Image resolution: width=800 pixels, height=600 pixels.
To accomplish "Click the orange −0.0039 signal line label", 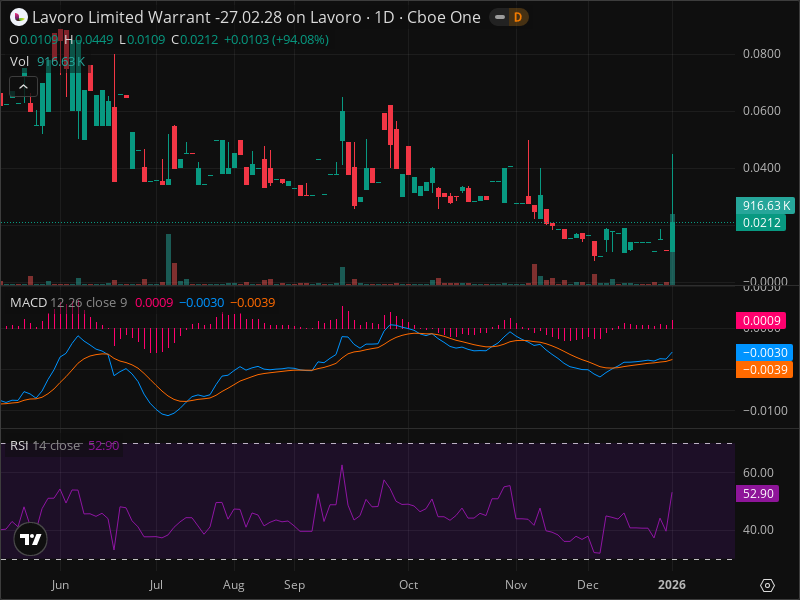I will point(764,369).
